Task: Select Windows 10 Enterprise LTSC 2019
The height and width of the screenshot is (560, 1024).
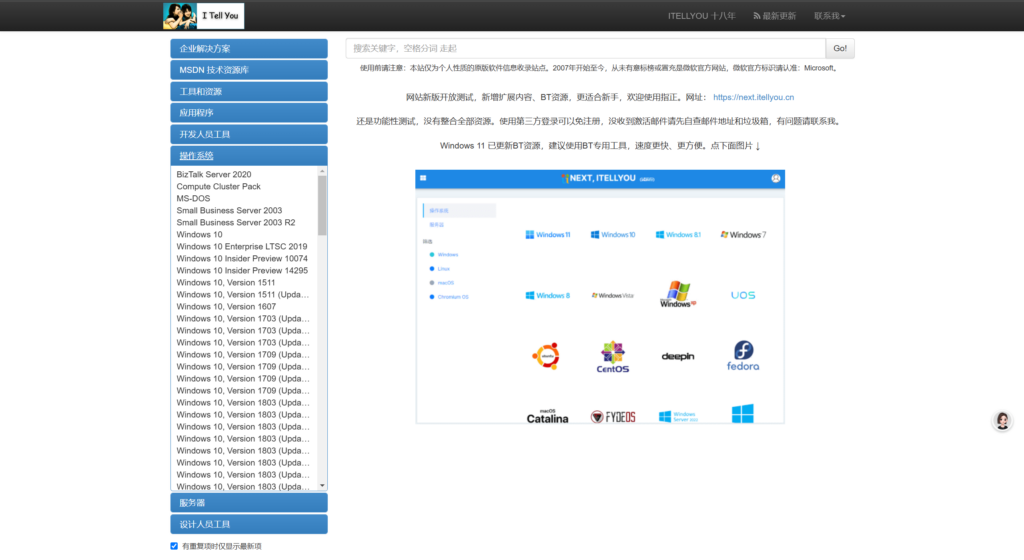Action: click(242, 247)
